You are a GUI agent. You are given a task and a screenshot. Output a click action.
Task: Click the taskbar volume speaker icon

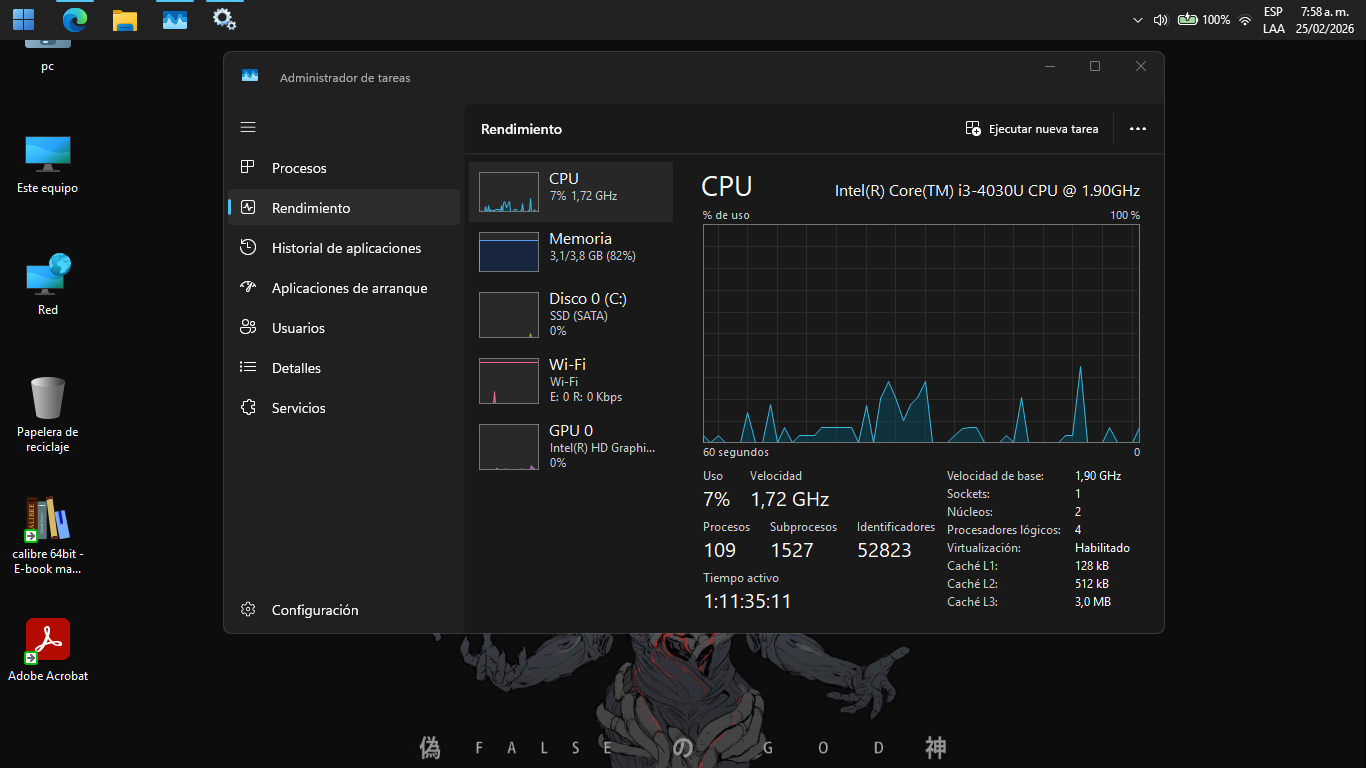click(x=1160, y=20)
